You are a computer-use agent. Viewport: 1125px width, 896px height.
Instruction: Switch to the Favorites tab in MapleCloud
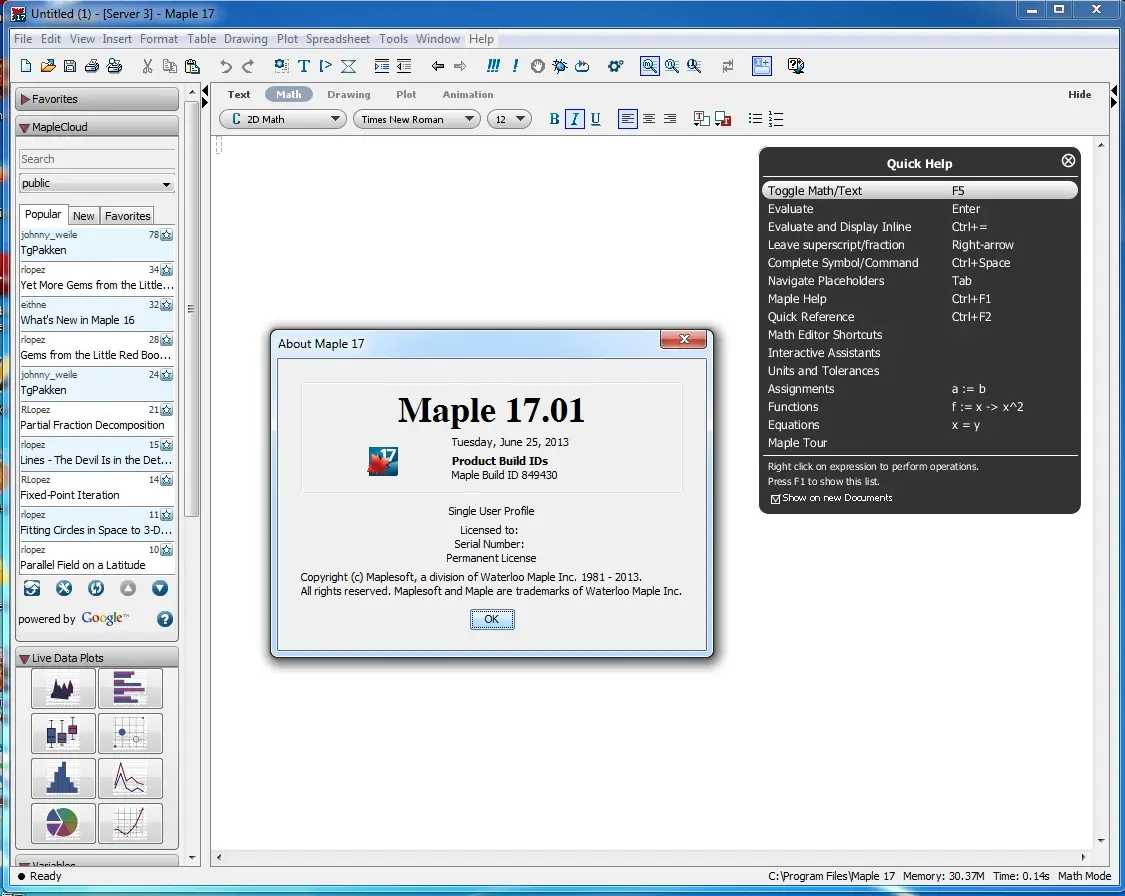127,216
